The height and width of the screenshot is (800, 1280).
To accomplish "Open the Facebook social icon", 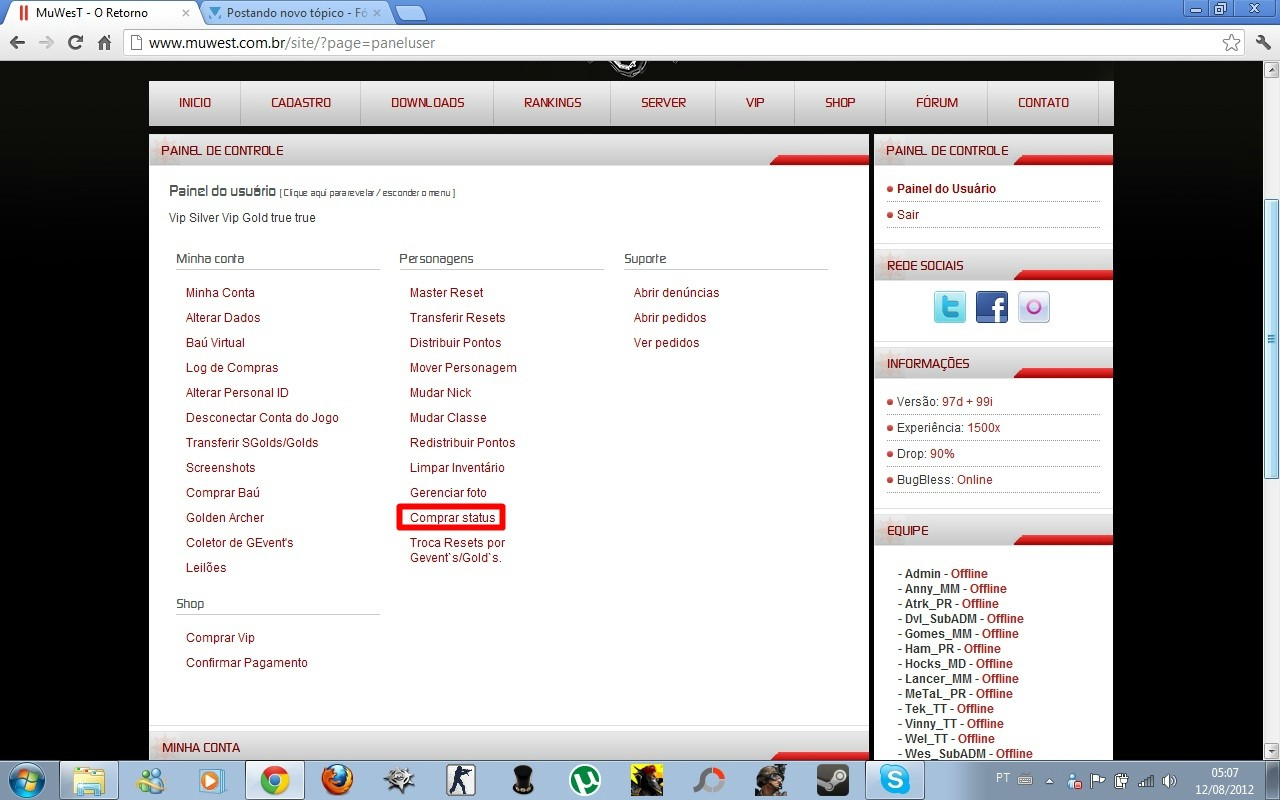I will [992, 307].
